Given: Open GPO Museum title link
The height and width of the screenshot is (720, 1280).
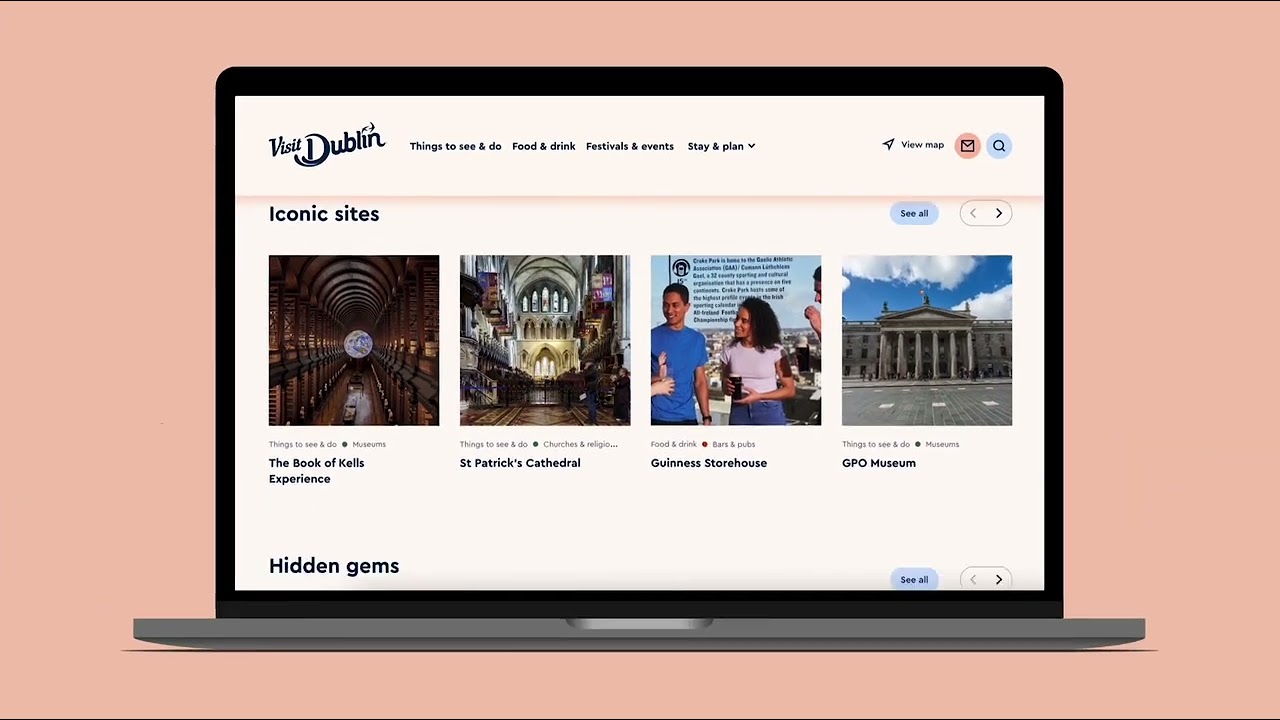Looking at the screenshot, I should pos(879,463).
